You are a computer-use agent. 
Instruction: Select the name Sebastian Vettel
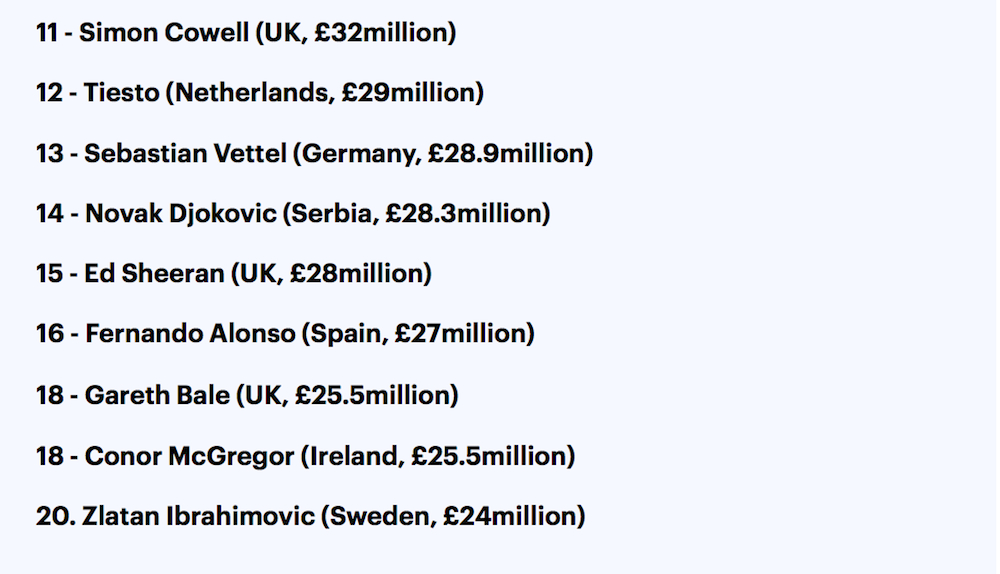tap(186, 154)
